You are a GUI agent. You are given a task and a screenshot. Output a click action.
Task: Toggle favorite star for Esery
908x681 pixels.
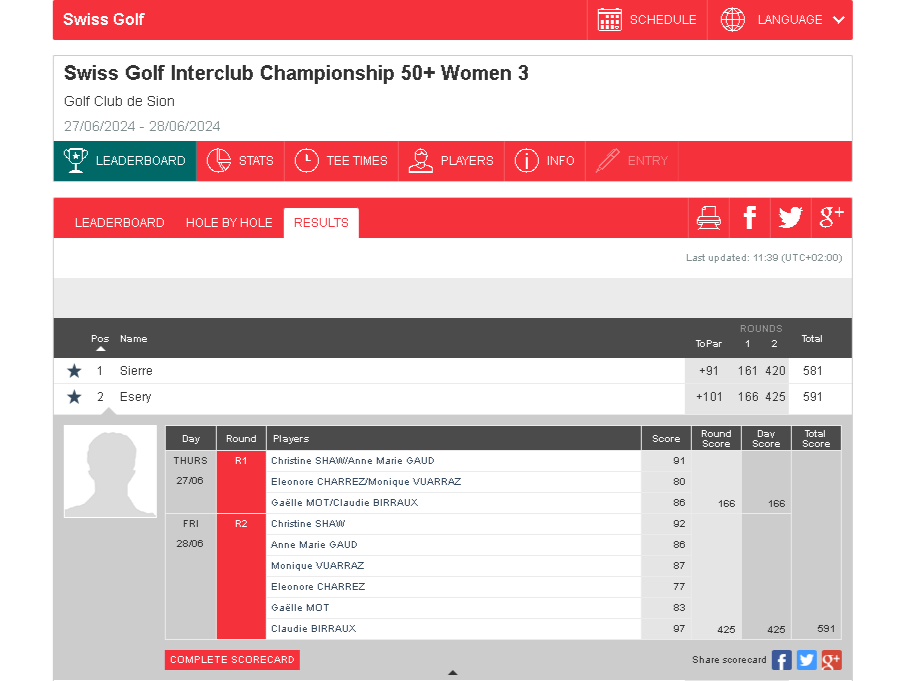74,397
